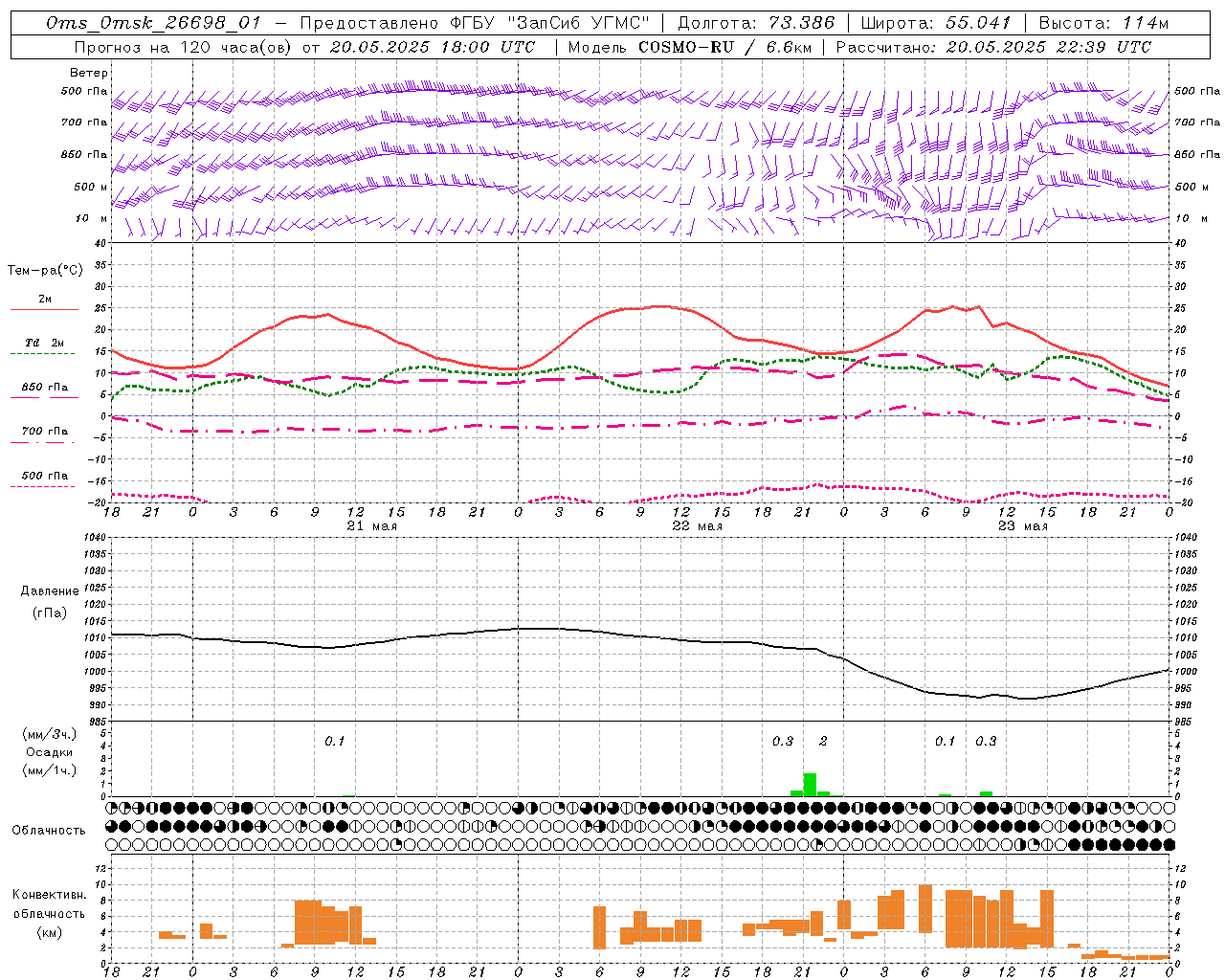Viewport: 1225px width, 980px height.
Task: Click the "10 м" wind level label on left
Action: 92,218
